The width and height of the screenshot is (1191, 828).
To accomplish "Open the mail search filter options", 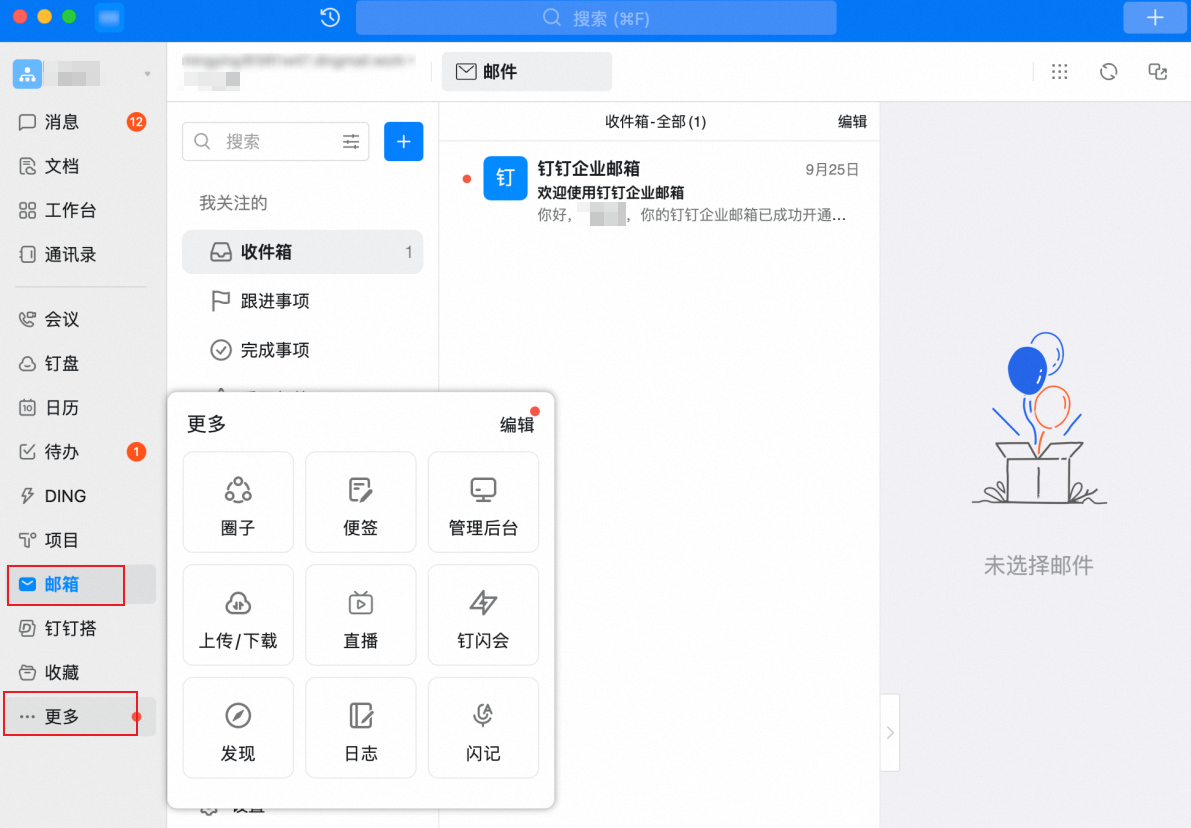I will 351,141.
